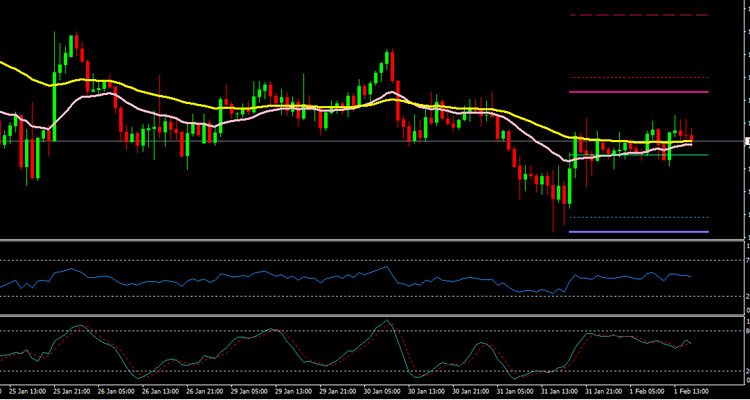
Task: Click the red candle at the 30 Jan price peak
Action: coord(393,68)
